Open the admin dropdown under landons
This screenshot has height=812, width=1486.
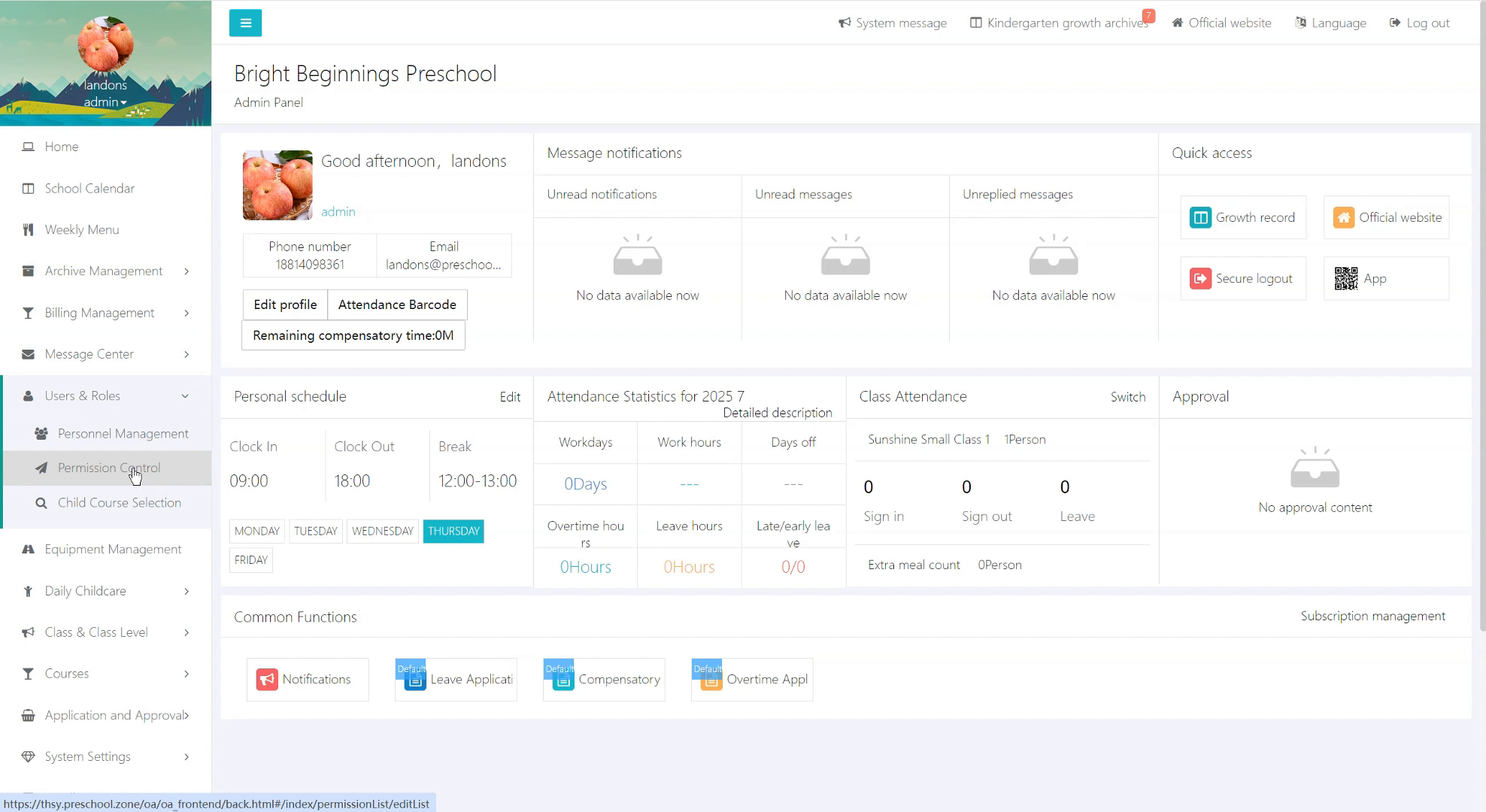pyautogui.click(x=105, y=102)
